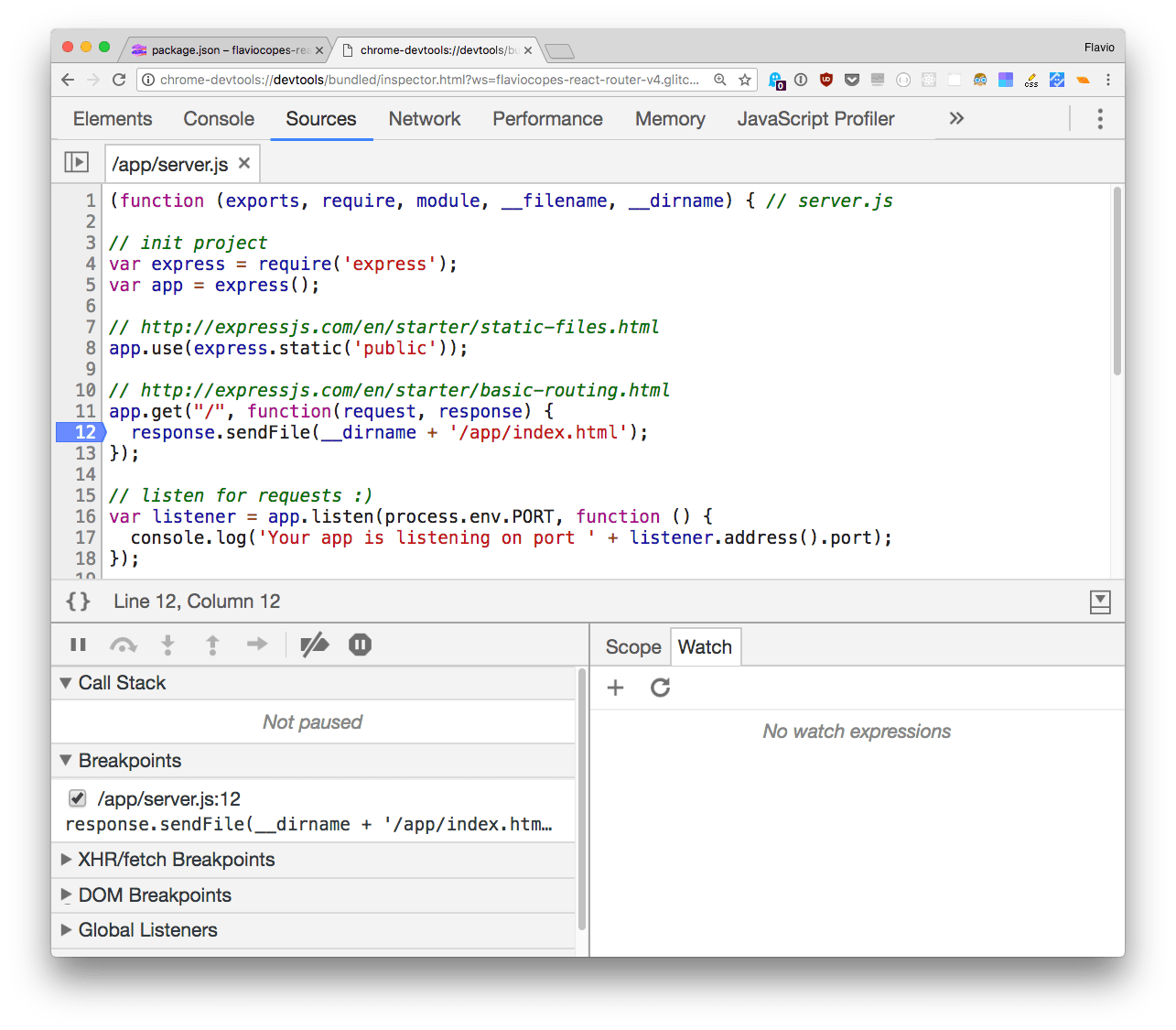Image resolution: width=1176 pixels, height=1030 pixels.
Task: Step over the next function call
Action: [x=123, y=644]
